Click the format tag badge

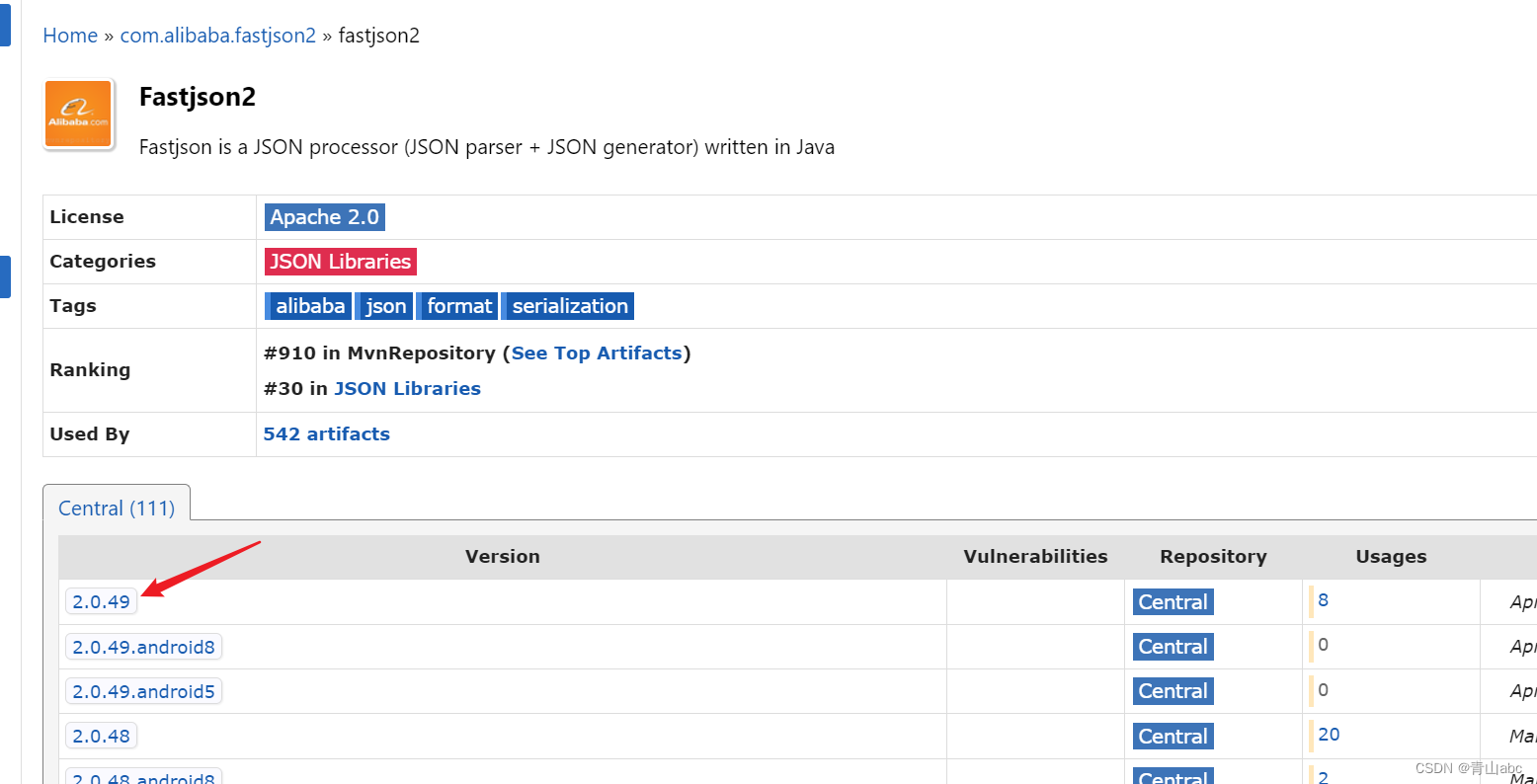pyautogui.click(x=456, y=305)
